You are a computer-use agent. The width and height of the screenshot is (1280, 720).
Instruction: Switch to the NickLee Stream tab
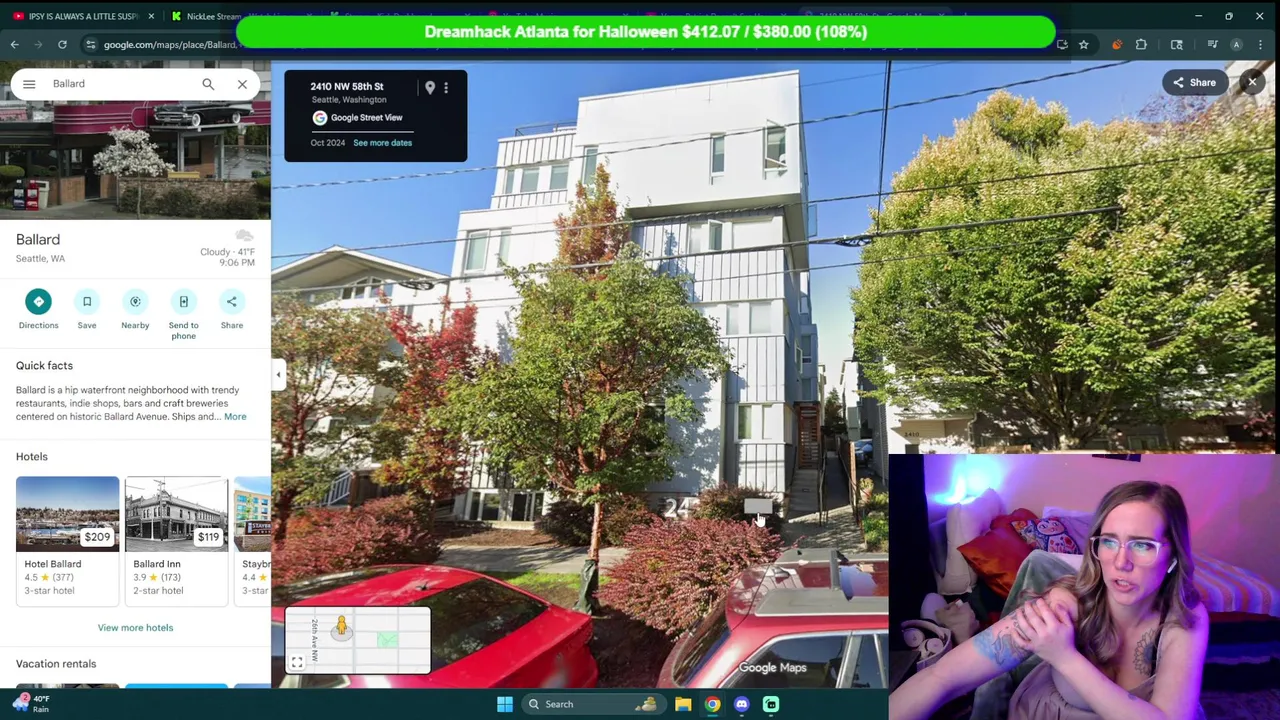coord(240,16)
